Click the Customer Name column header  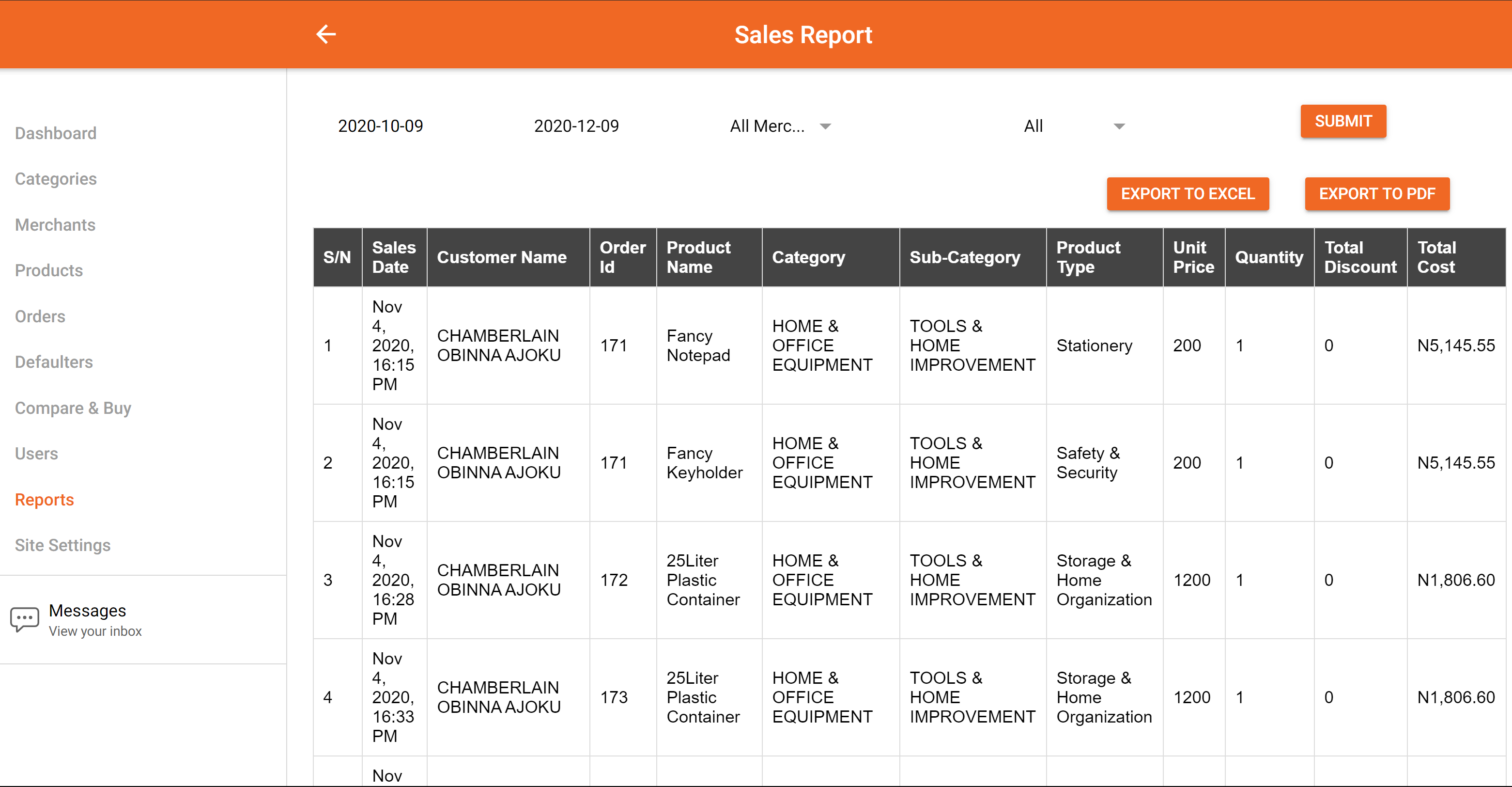(508, 257)
